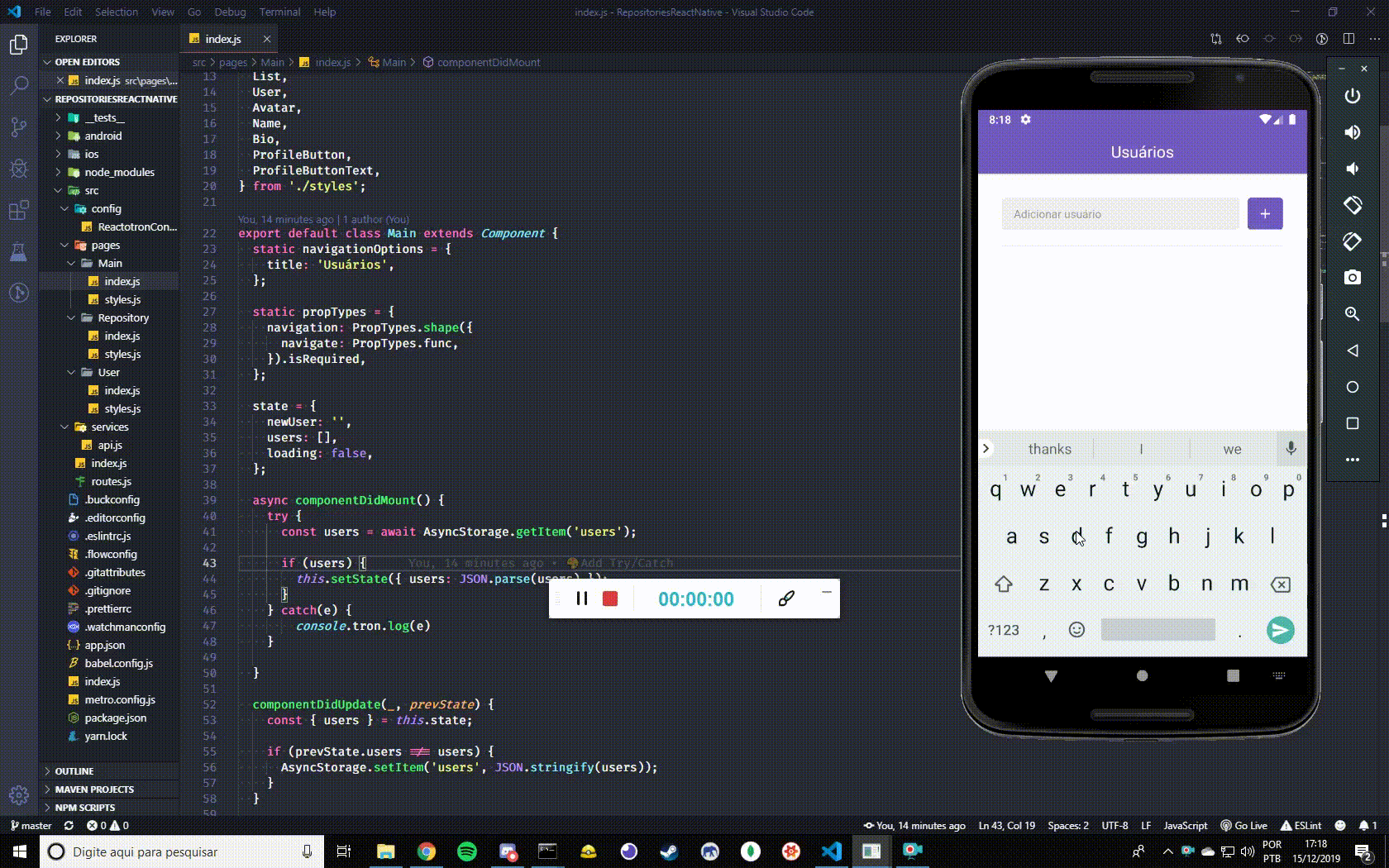Tap the backspace key on phone keyboard
This screenshot has height=868, width=1389.
tap(1280, 584)
